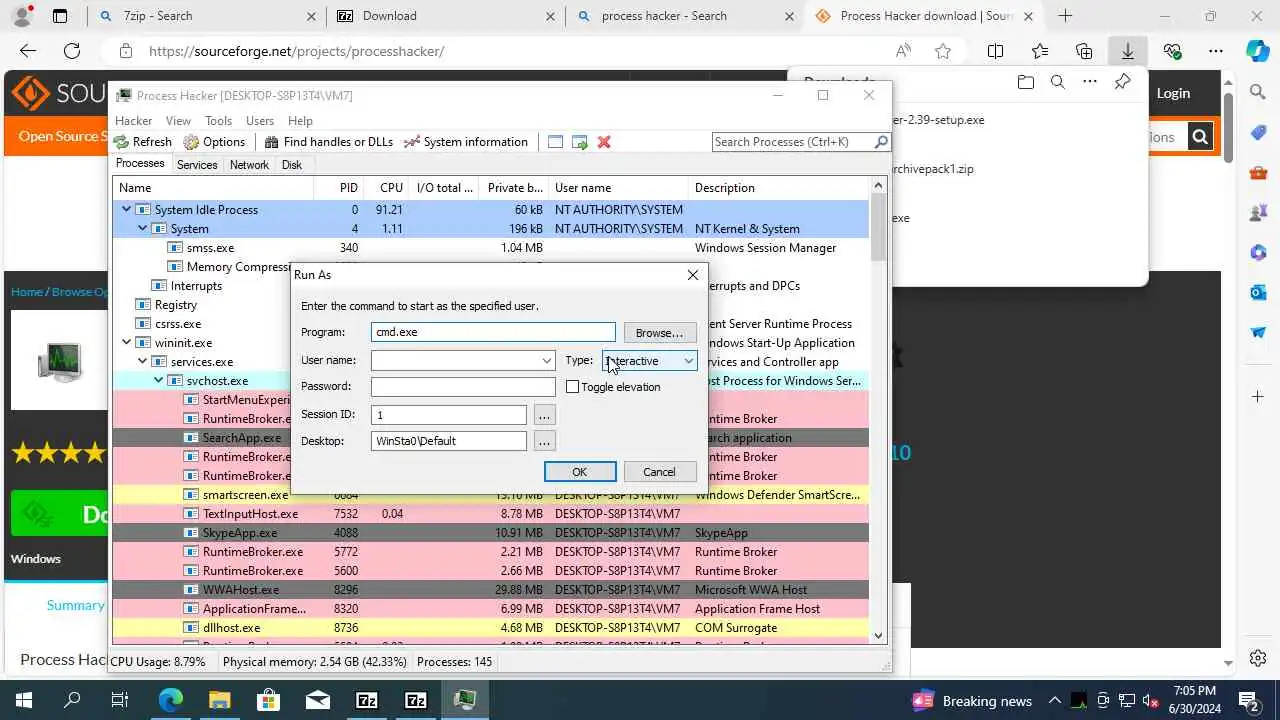Open Microsoft Store from taskbar
Screen dimensions: 1280x720
268,700
